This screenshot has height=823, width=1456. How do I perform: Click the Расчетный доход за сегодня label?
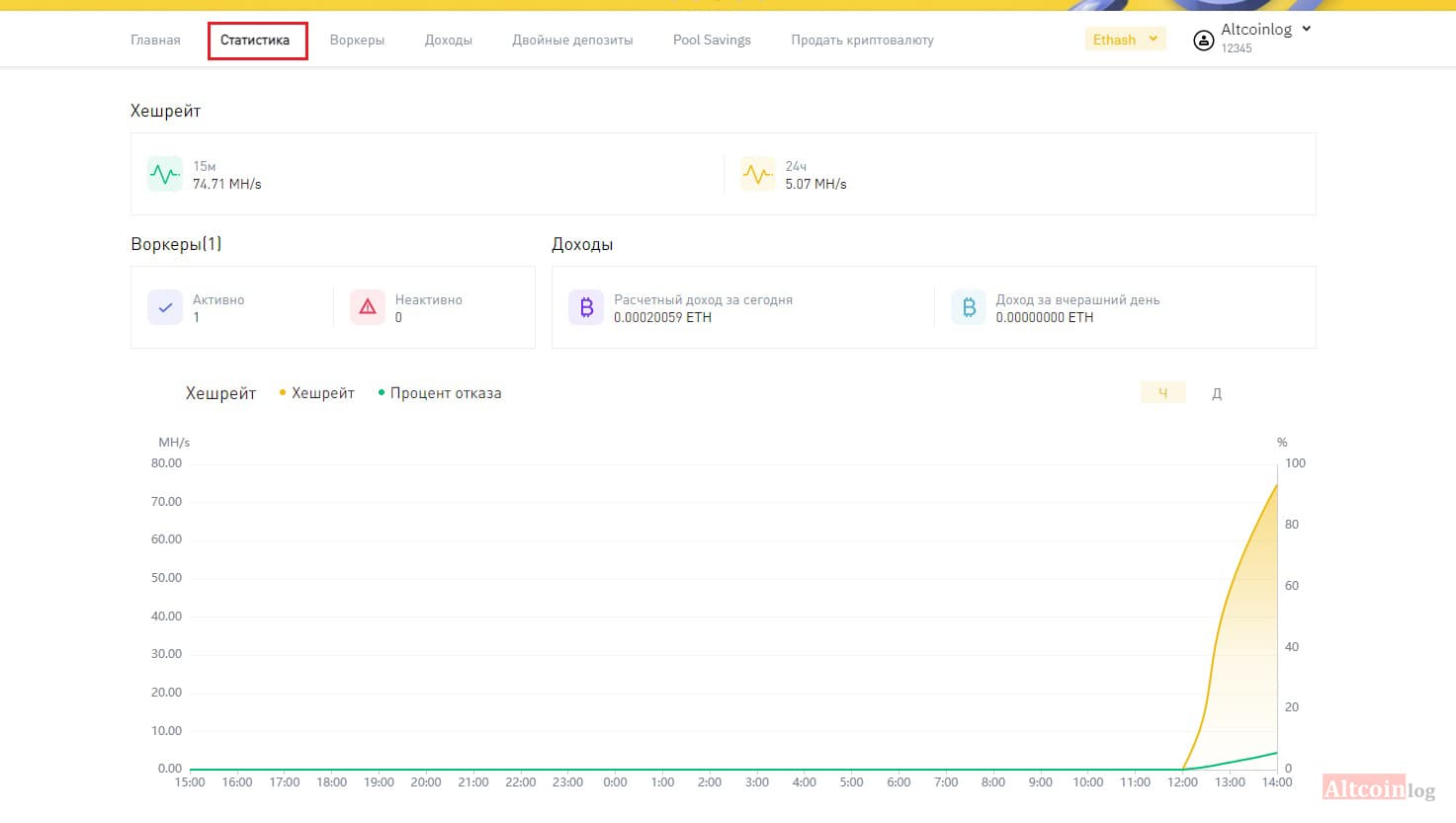point(703,300)
